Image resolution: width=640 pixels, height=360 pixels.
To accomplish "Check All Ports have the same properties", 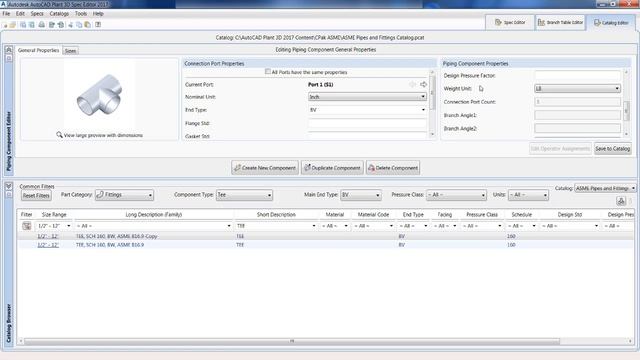I will click(x=268, y=71).
